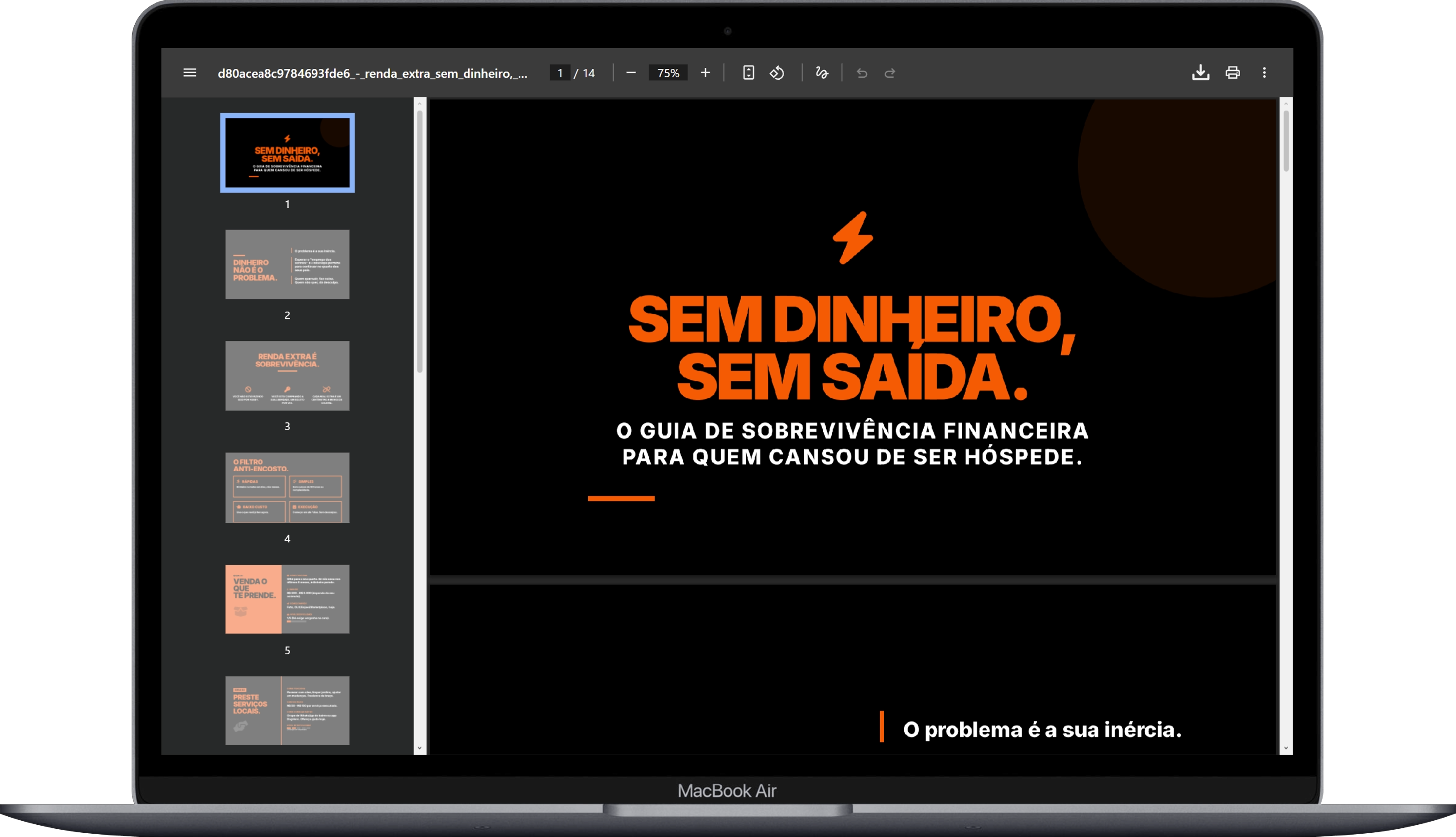Screen dimensions: 1456x837
Task: Open page 2 from the thumbnail panel
Action: pos(287,264)
